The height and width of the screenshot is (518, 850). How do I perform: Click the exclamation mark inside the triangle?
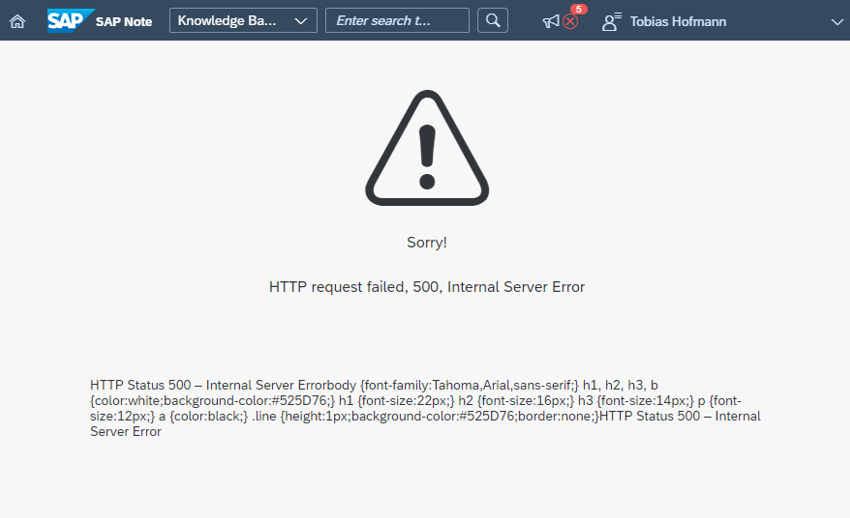427,157
